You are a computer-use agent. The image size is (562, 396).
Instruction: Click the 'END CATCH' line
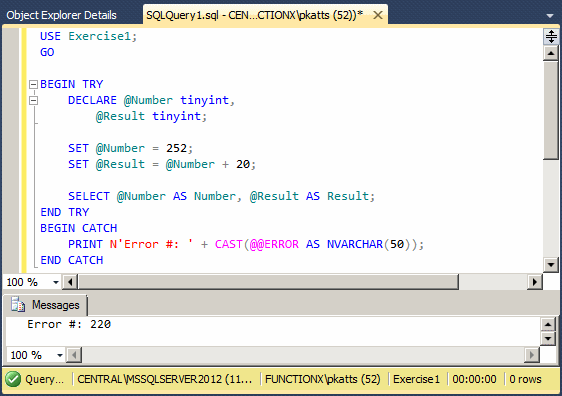click(72, 260)
